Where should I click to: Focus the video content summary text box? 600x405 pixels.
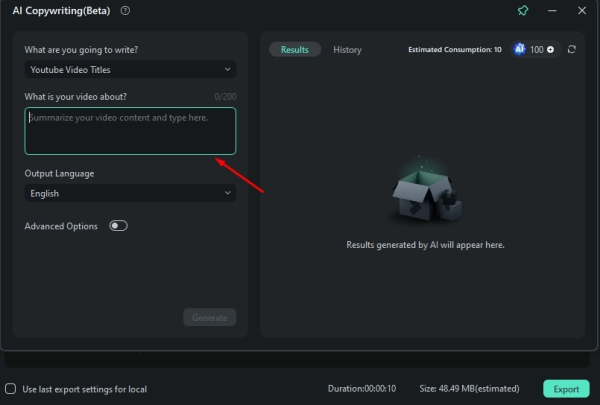[x=130, y=131]
